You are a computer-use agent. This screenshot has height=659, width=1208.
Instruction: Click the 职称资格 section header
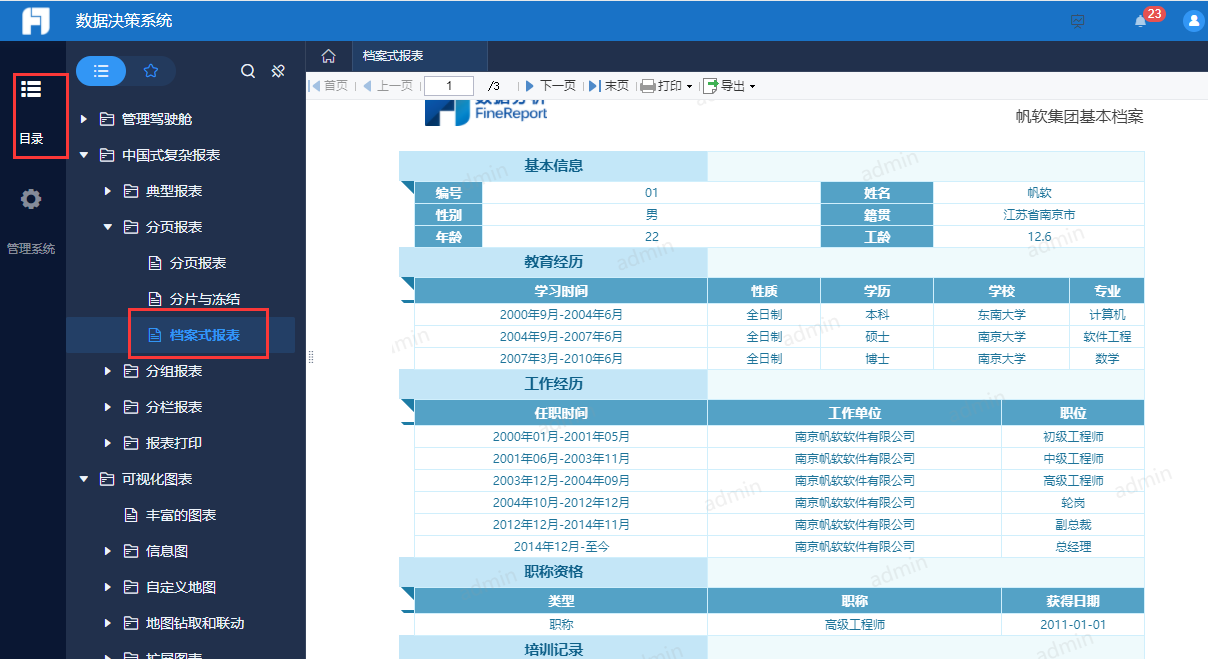click(553, 572)
